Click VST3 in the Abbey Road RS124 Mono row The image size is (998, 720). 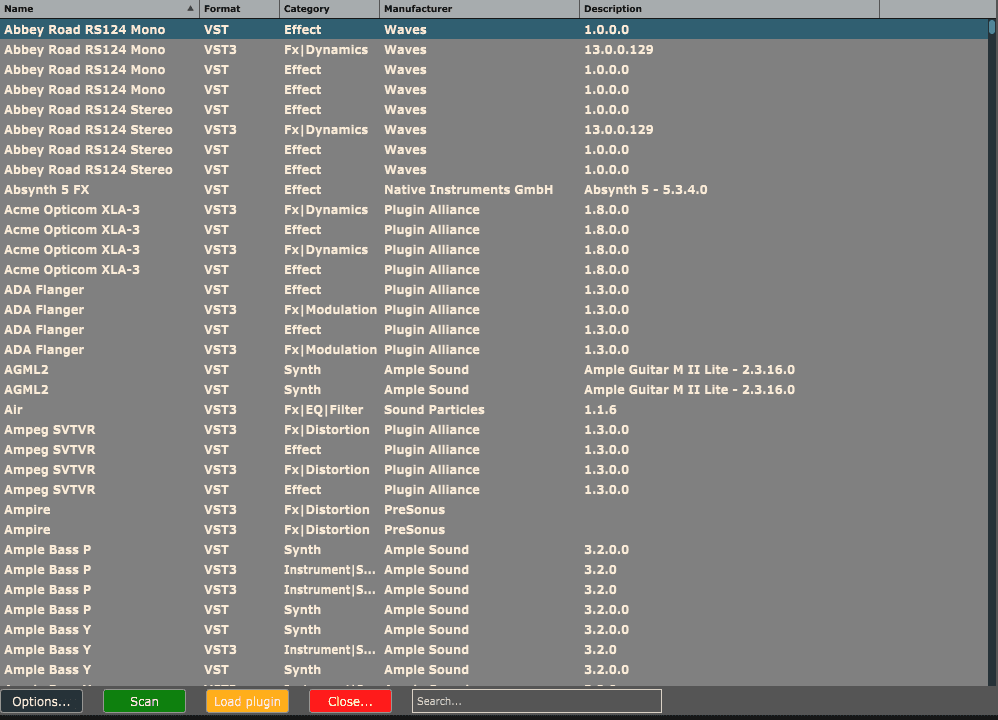click(x=220, y=50)
